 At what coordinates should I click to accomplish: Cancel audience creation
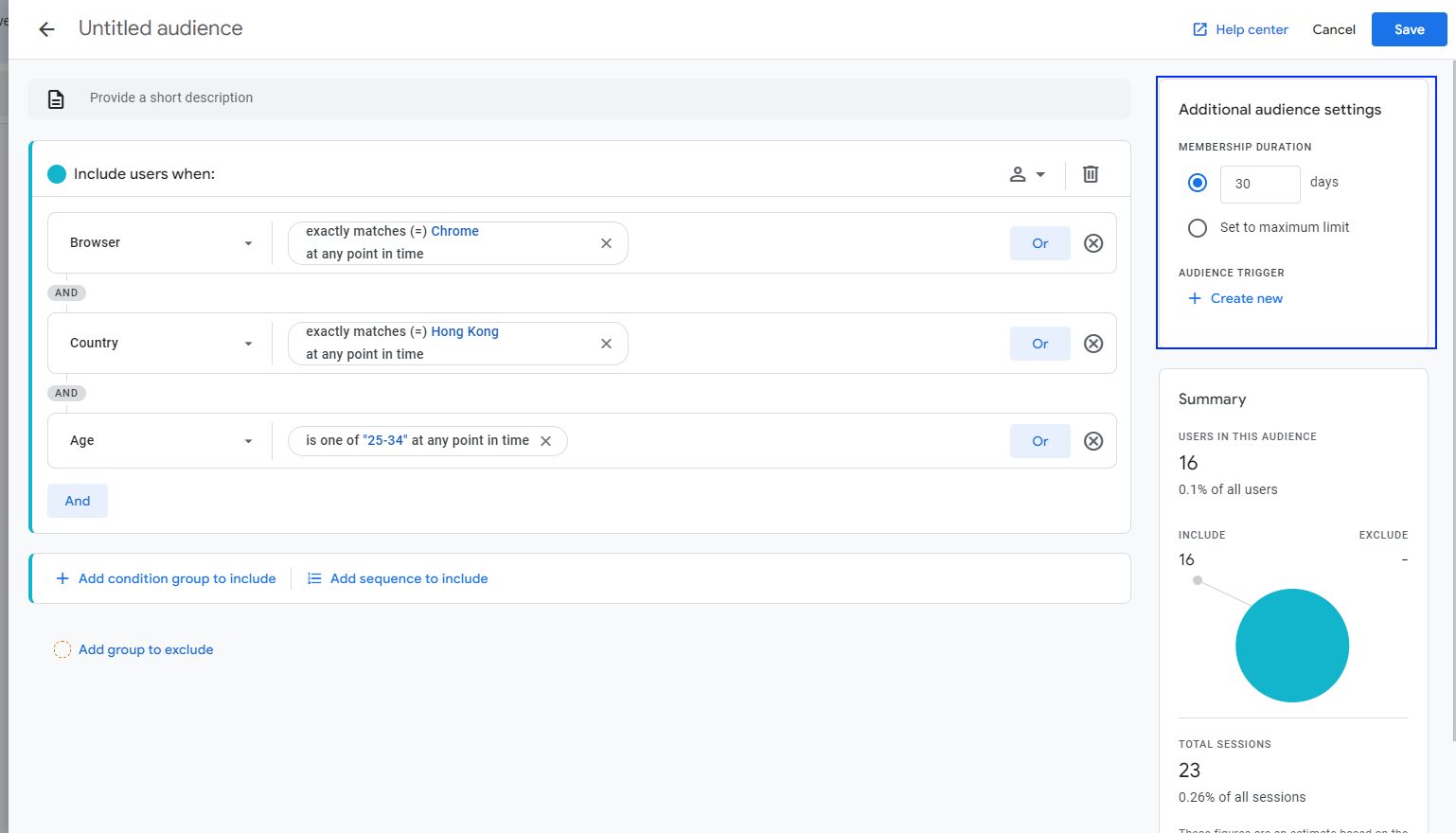(1334, 29)
